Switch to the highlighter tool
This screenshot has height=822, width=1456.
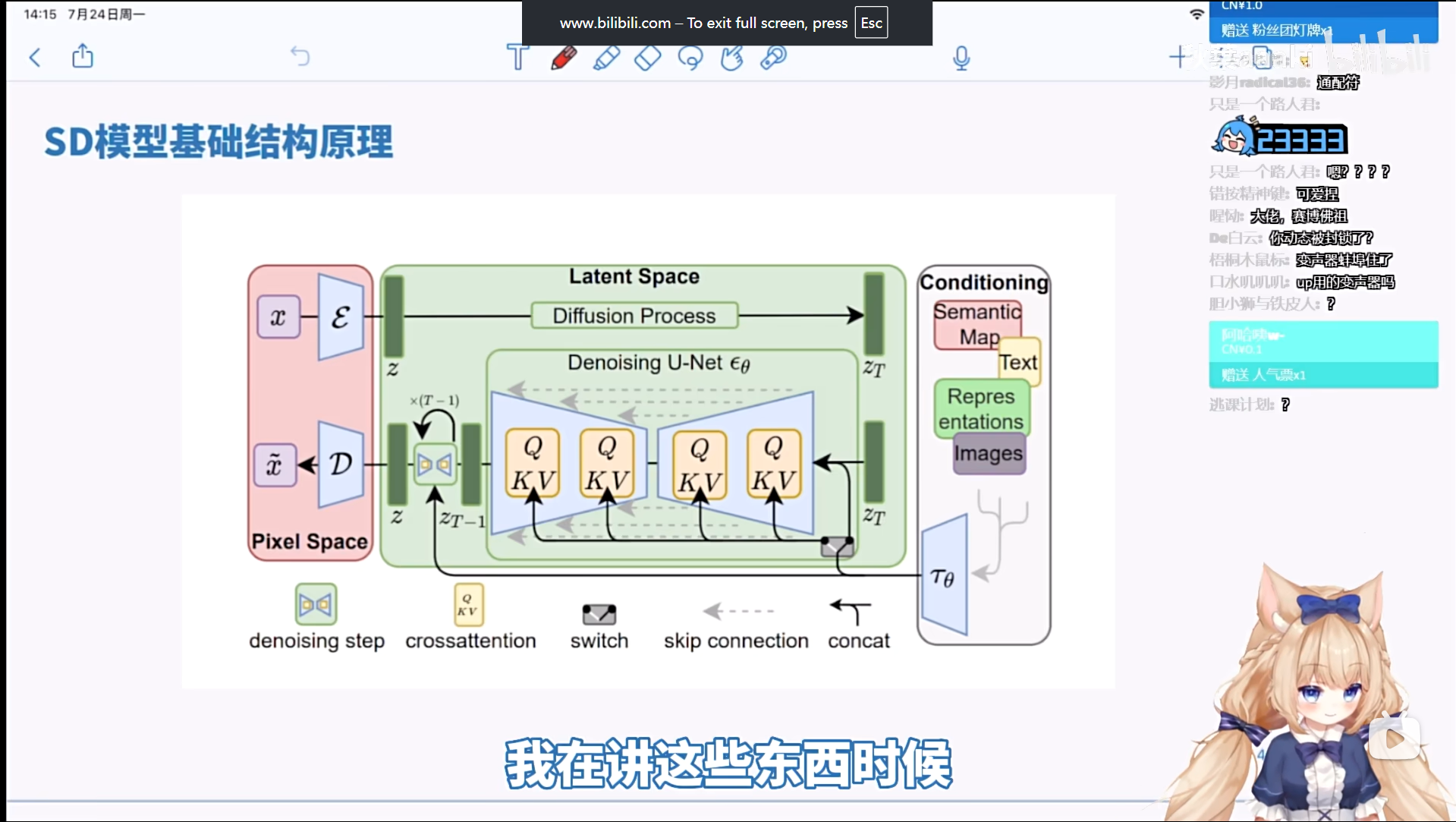(x=606, y=58)
